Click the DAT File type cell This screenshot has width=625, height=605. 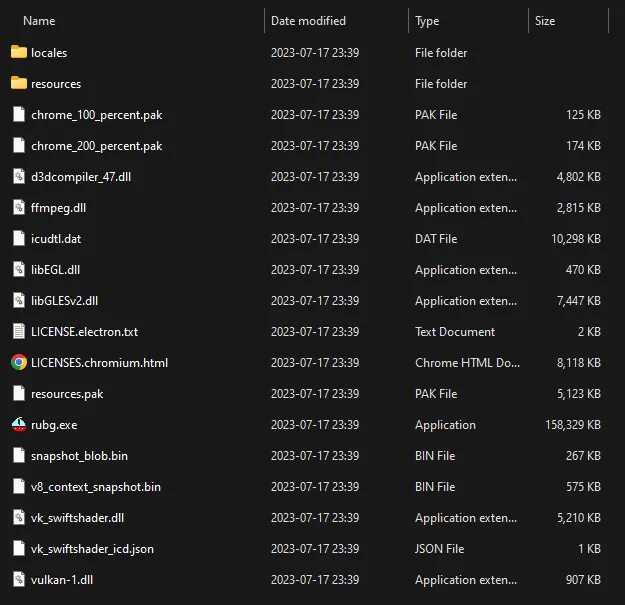pyautogui.click(x=436, y=239)
